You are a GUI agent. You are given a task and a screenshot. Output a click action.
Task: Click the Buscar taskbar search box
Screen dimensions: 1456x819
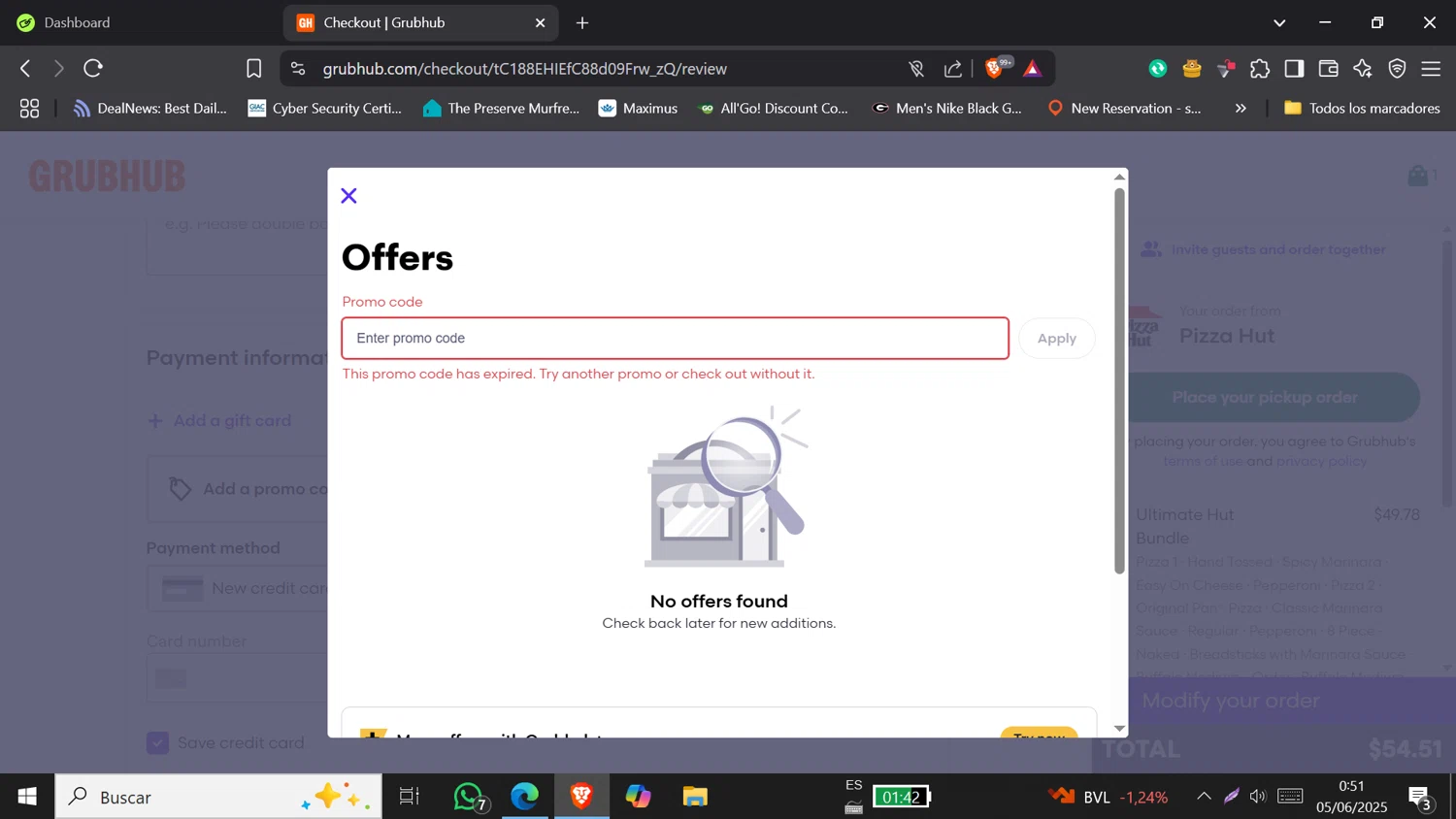(x=218, y=797)
